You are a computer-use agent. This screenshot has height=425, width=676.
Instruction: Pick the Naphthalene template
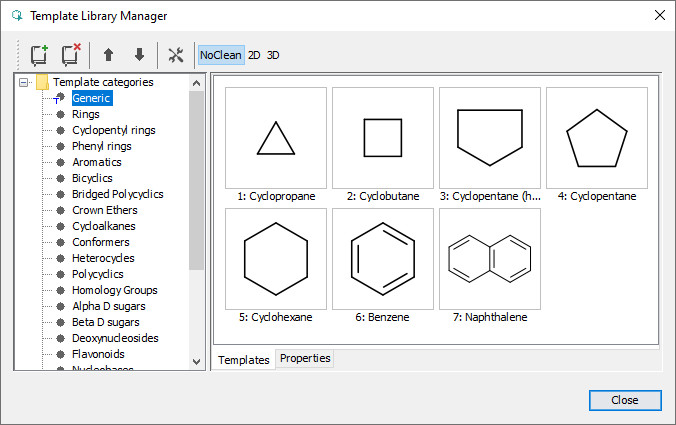coord(489,259)
